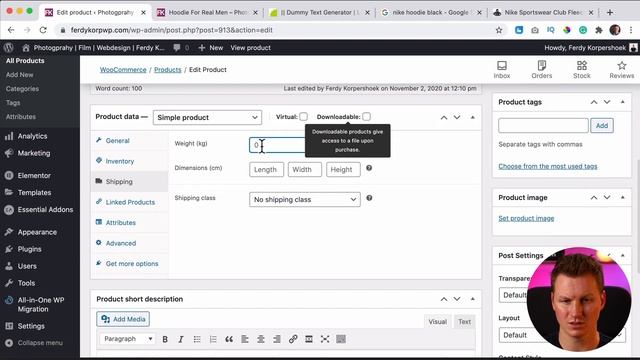Collapse the Product tags panel

click(622, 102)
